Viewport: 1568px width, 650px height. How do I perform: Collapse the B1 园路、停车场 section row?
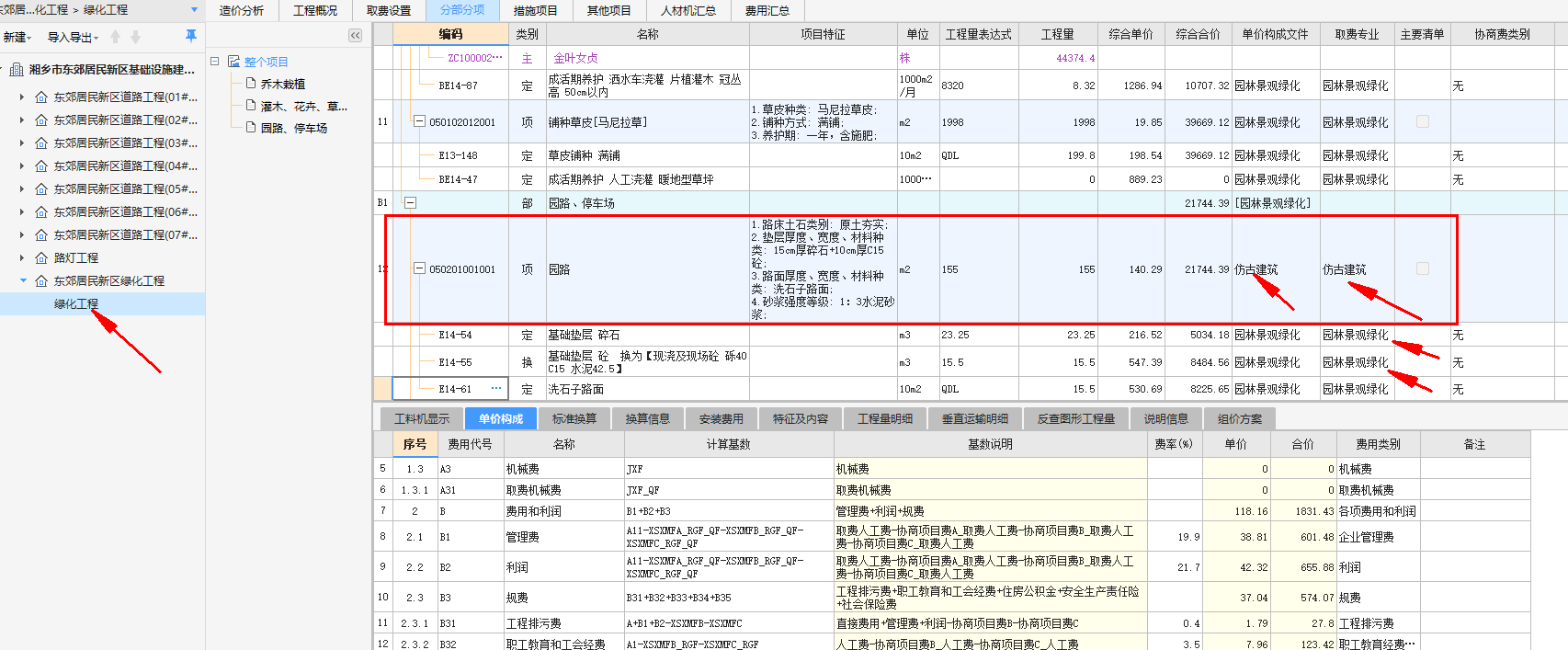pyautogui.click(x=411, y=202)
